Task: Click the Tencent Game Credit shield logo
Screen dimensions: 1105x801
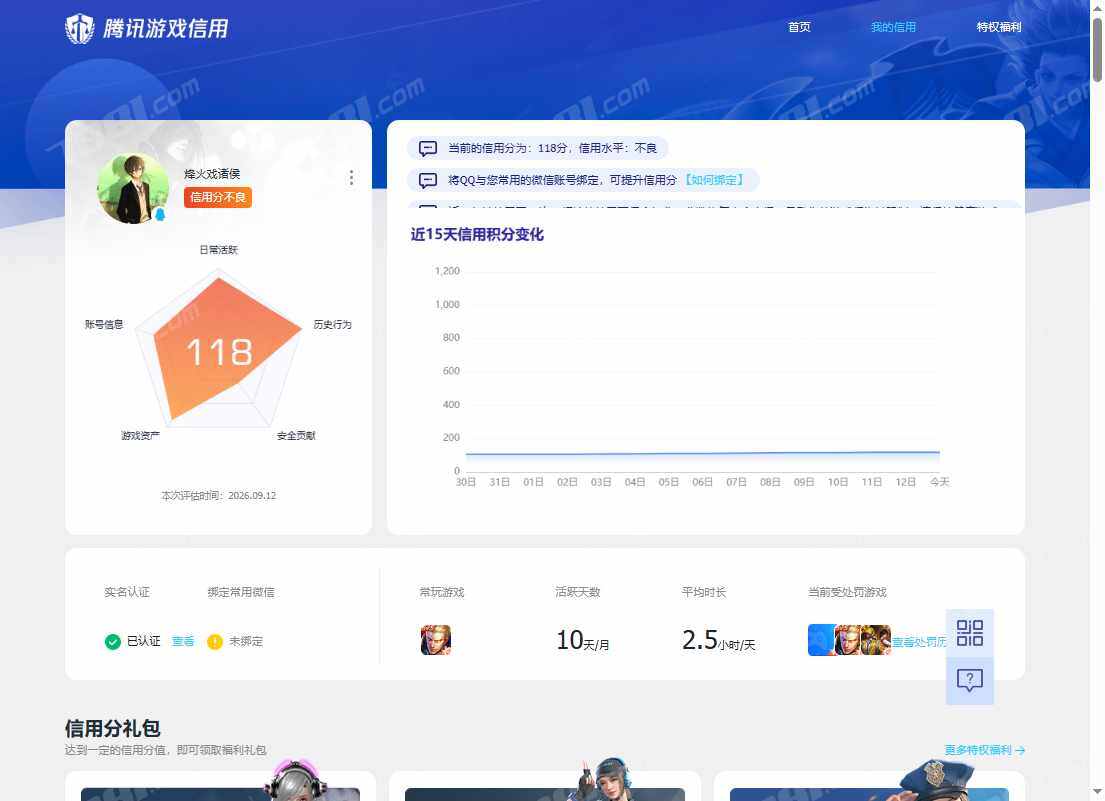Action: [x=80, y=29]
